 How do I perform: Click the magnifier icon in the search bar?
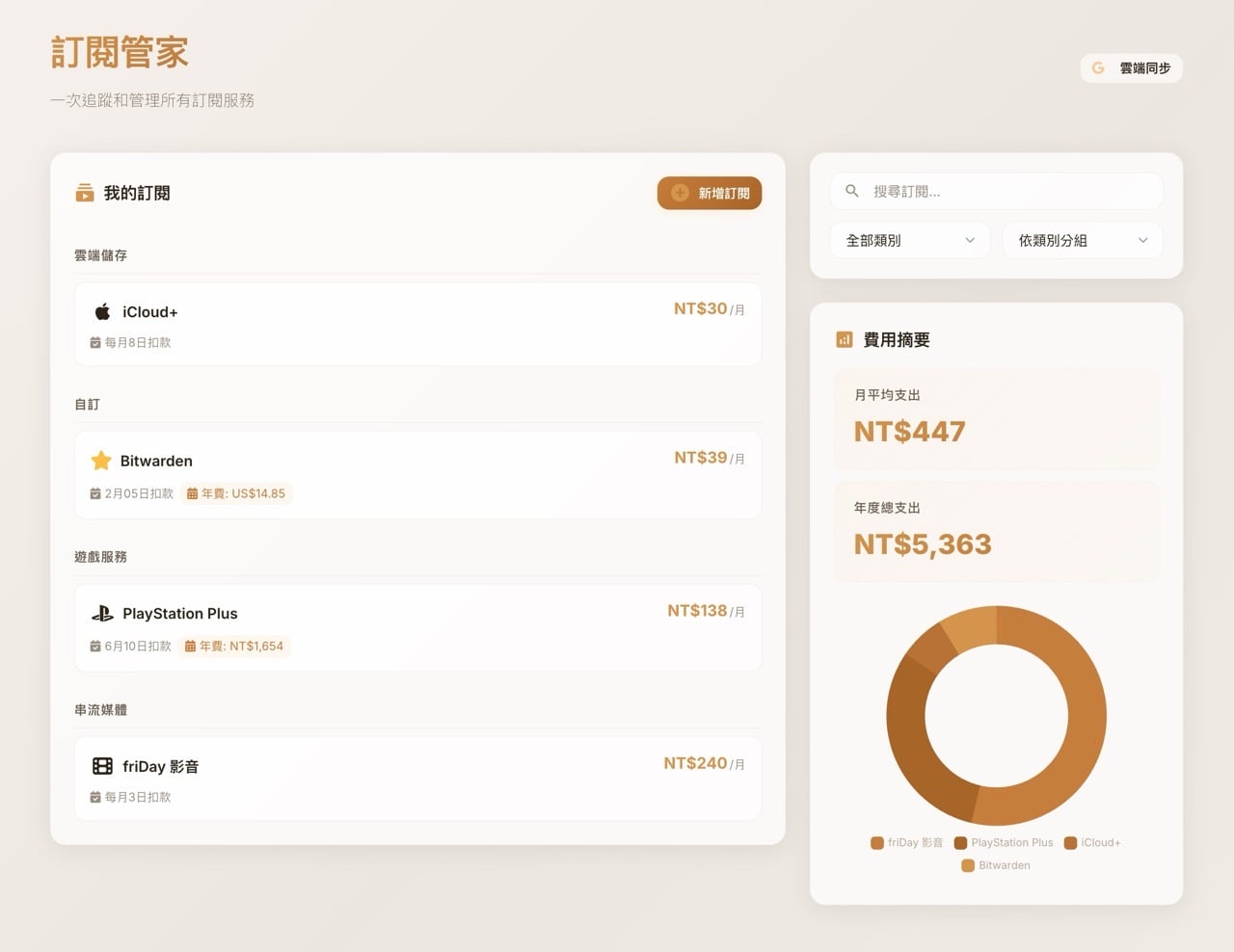(x=851, y=191)
